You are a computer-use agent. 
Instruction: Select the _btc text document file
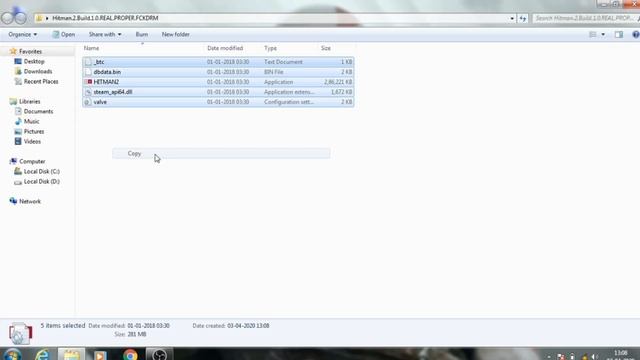(x=218, y=62)
